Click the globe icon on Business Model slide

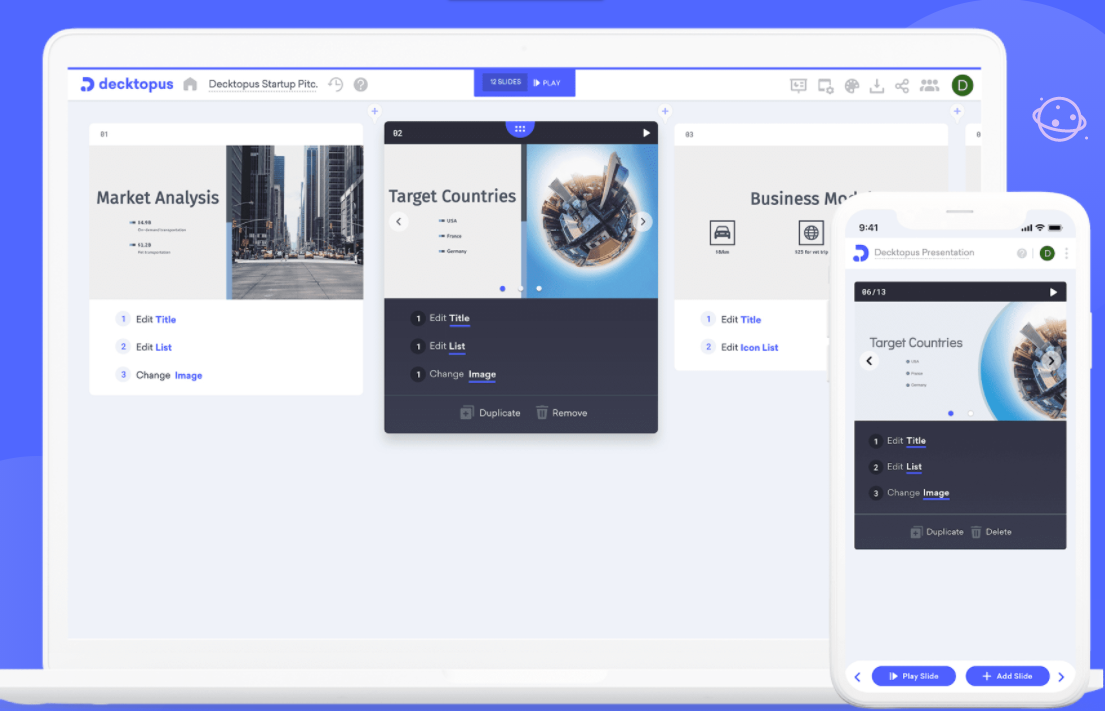coord(811,233)
